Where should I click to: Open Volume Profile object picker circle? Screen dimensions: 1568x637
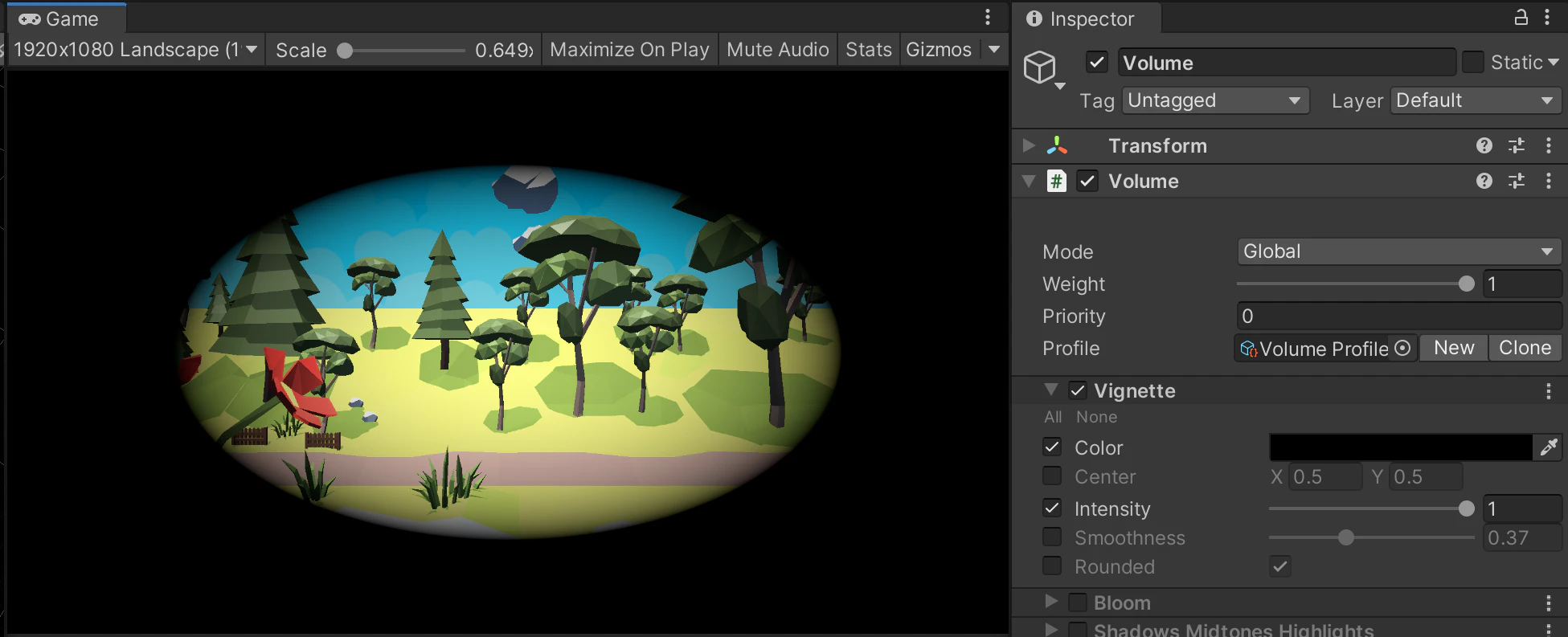click(x=1402, y=348)
